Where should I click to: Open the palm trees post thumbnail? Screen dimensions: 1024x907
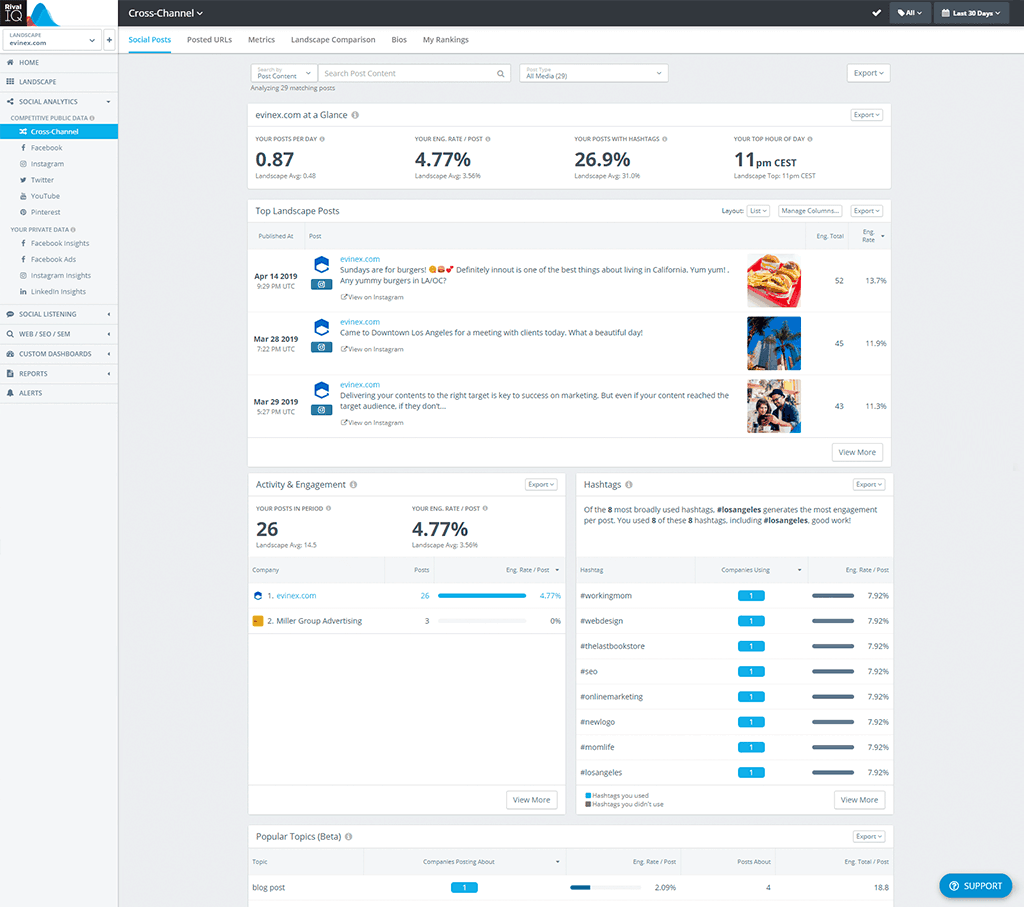click(774, 343)
